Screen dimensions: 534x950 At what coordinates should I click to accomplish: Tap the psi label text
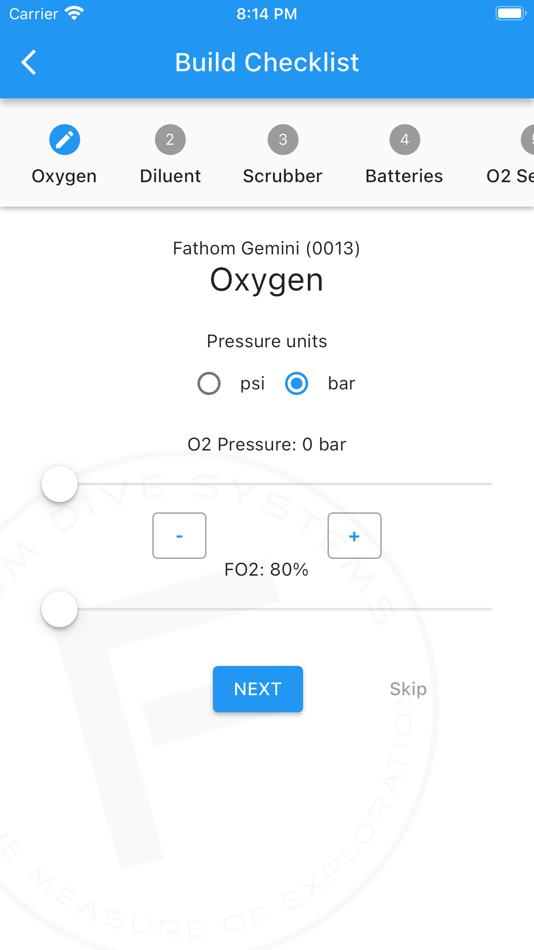pyautogui.click(x=252, y=384)
